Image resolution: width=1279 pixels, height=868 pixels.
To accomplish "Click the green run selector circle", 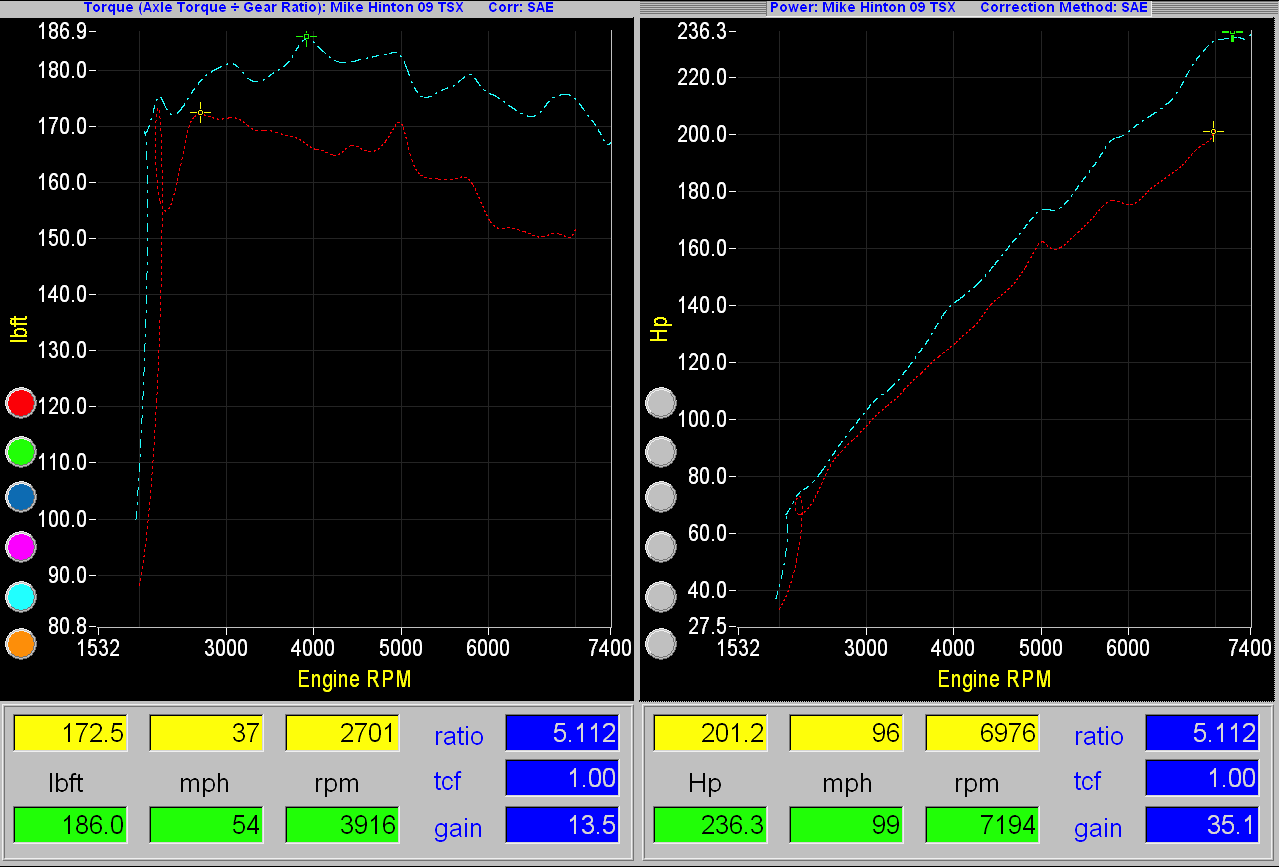I will (x=20, y=451).
